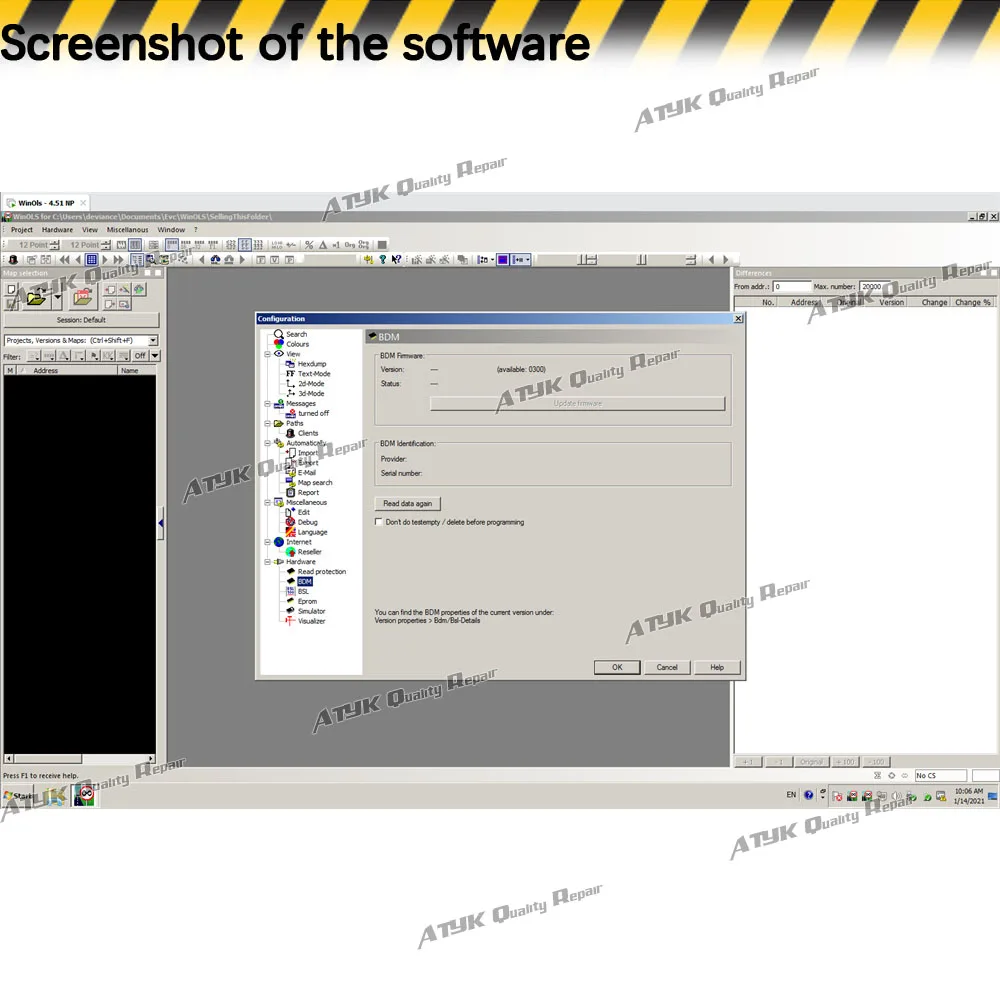The image size is (1000, 1000).
Task: Collapse the View tree node
Action: tap(268, 354)
